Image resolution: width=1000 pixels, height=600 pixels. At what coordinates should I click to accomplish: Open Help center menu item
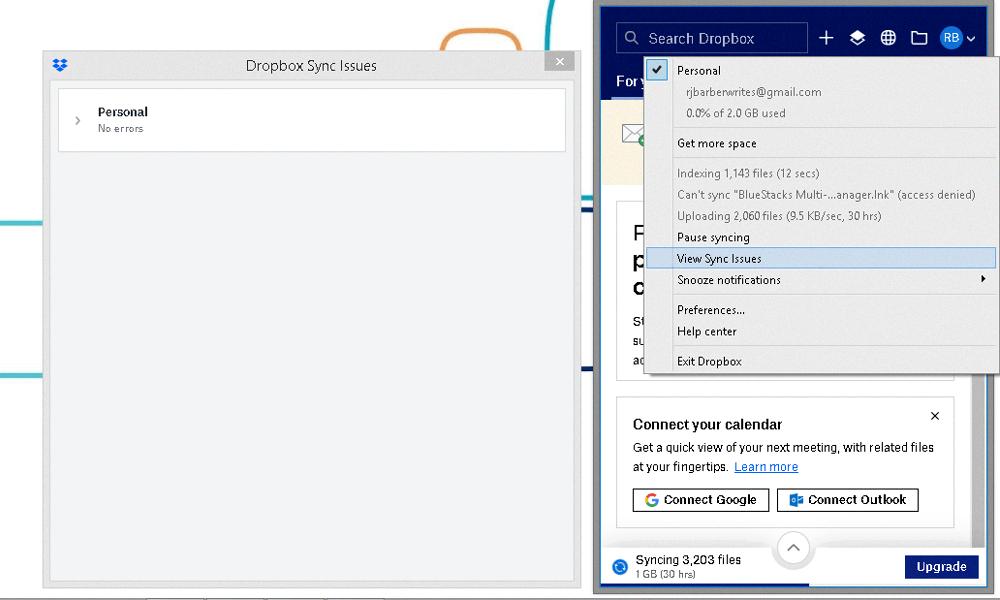click(x=707, y=332)
